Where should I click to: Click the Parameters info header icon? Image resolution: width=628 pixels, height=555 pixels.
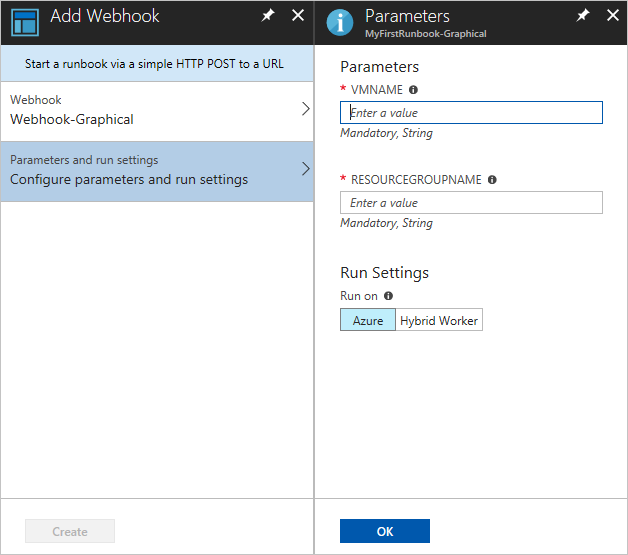(340, 22)
